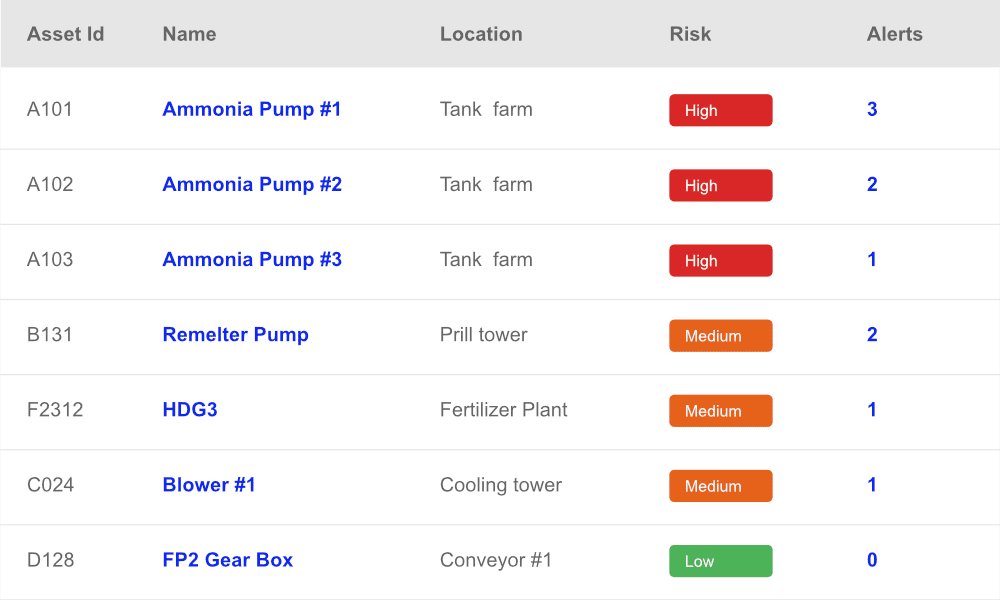View the 2 alerts for Ammonia Pump #2
Viewport: 1000px width, 600px height.
click(x=872, y=184)
